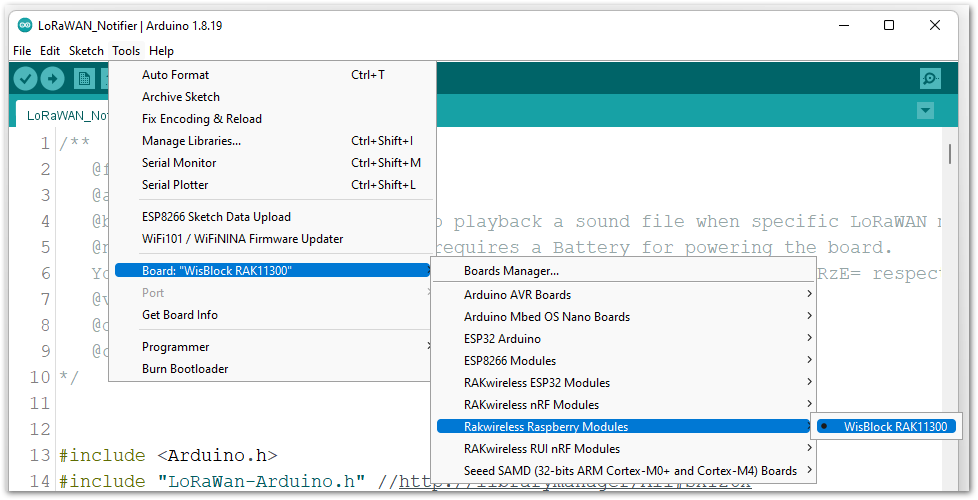This screenshot has width=978, height=500.
Task: Close the open Tools menu
Action: pyautogui.click(x=126, y=51)
